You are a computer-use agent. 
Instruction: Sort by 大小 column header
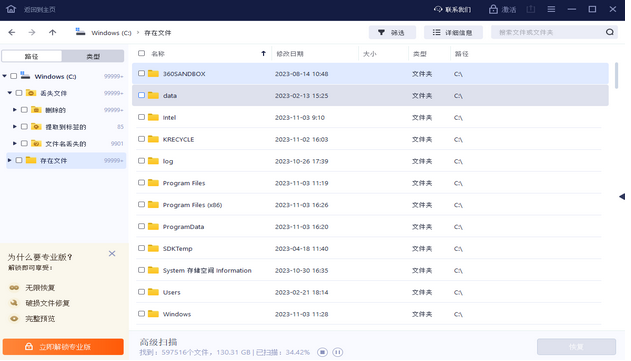coord(370,54)
